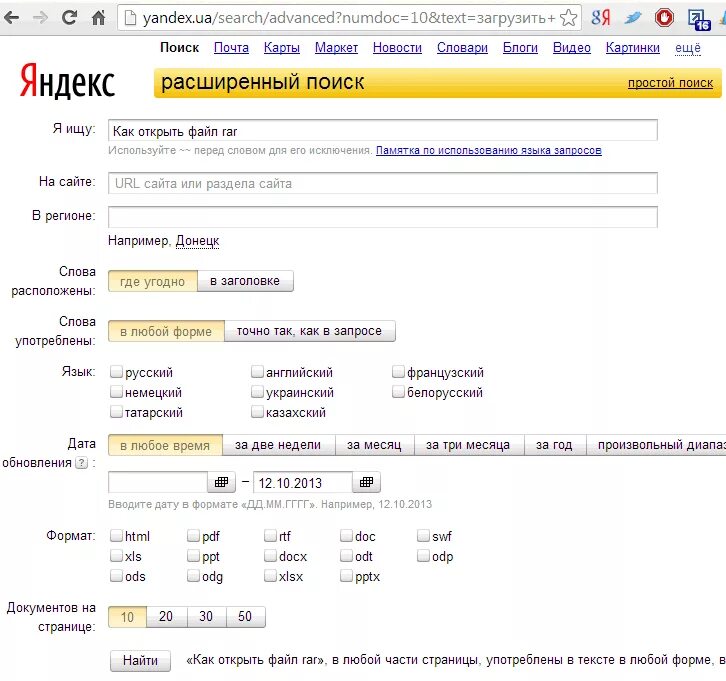Check the pdf format box
Image resolution: width=726 pixels, height=681 pixels.
pos(193,536)
